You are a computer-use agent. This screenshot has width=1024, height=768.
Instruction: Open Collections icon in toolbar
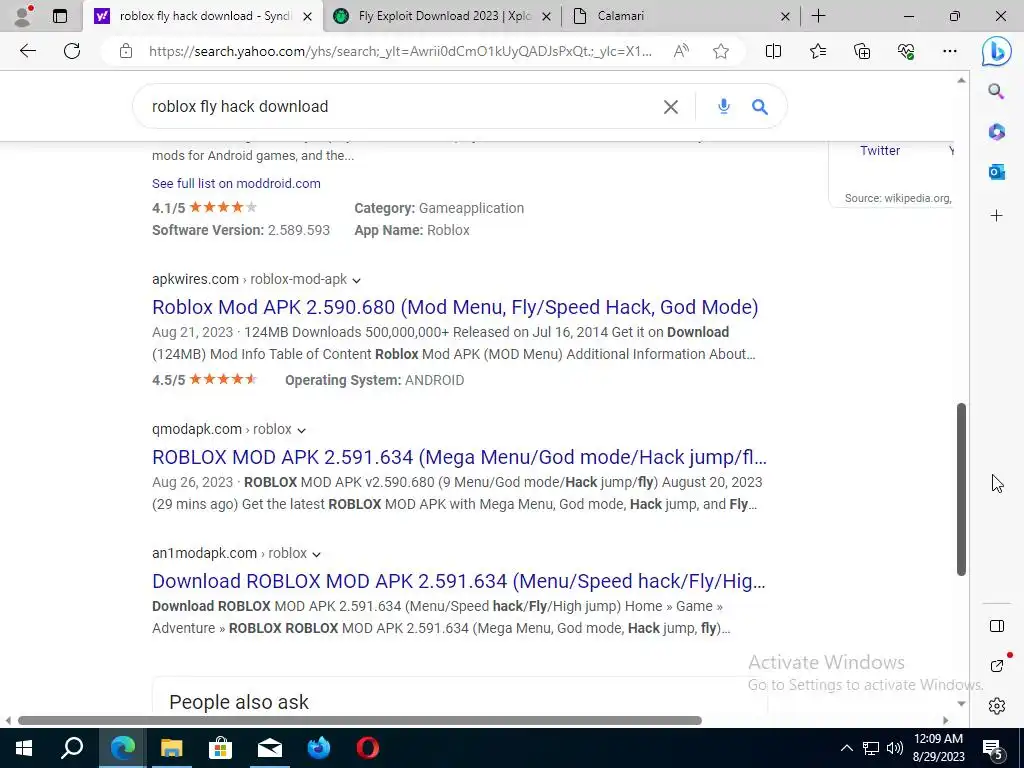pos(862,51)
